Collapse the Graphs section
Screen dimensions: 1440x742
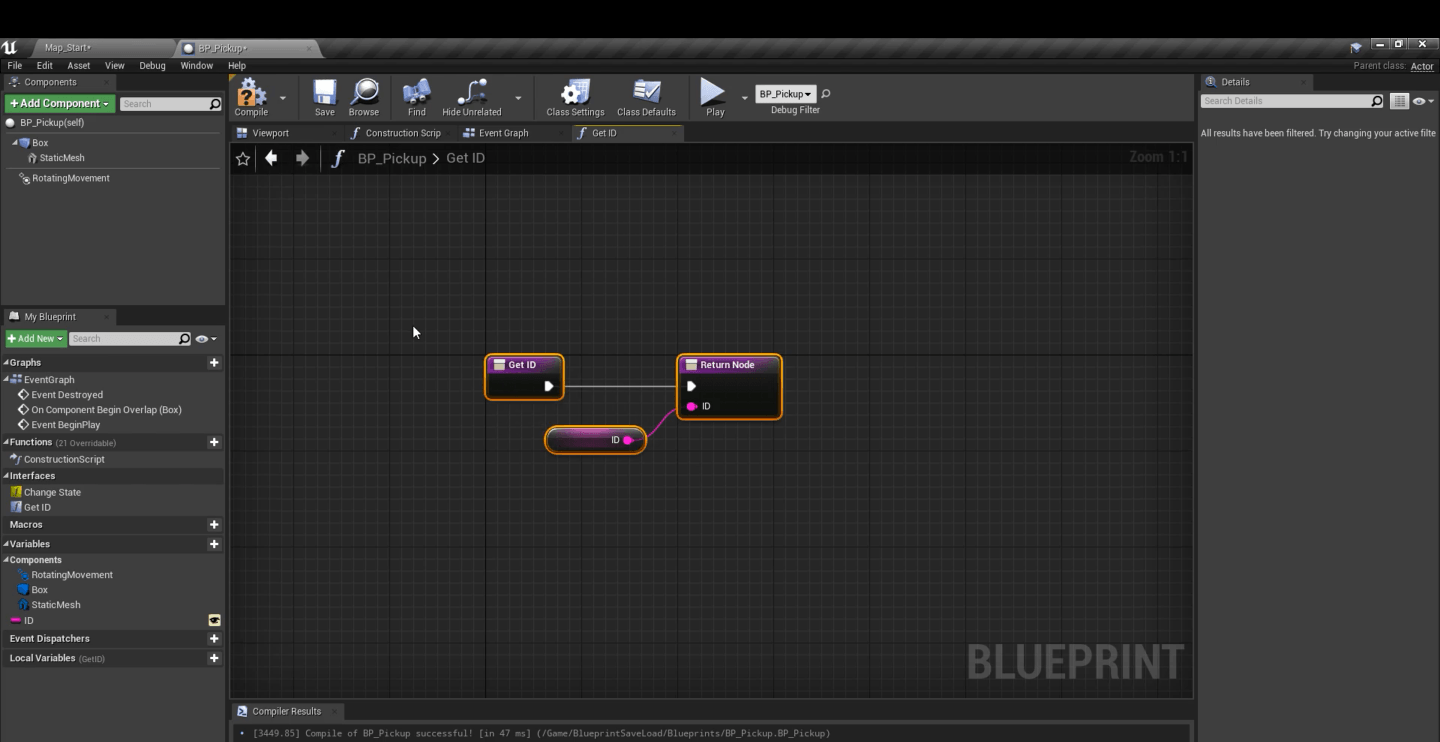[x=8, y=362]
